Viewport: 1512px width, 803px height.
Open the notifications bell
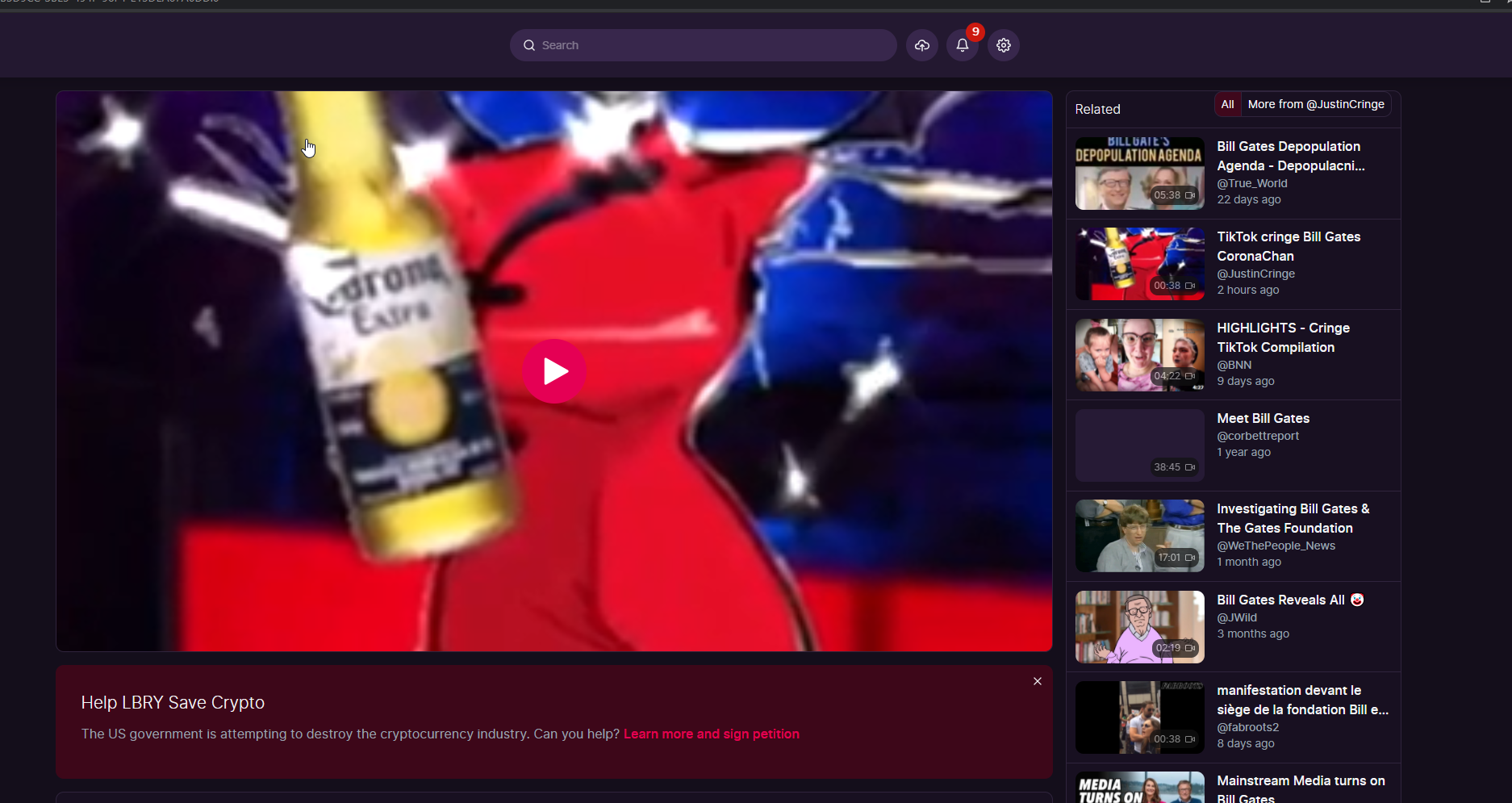963,45
